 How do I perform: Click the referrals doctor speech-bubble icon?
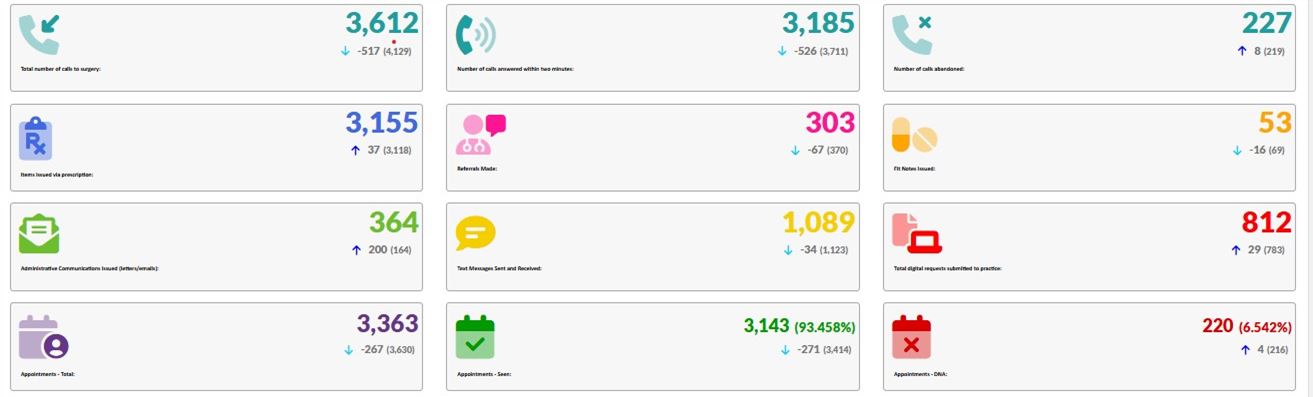click(481, 134)
